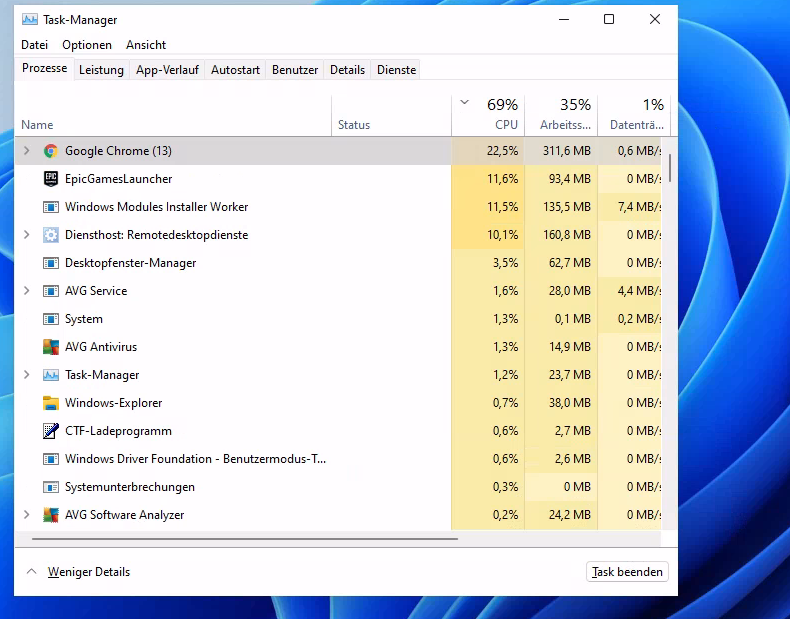Expand the AVG Software Analyzer row
The height and width of the screenshot is (619, 790).
tap(27, 515)
